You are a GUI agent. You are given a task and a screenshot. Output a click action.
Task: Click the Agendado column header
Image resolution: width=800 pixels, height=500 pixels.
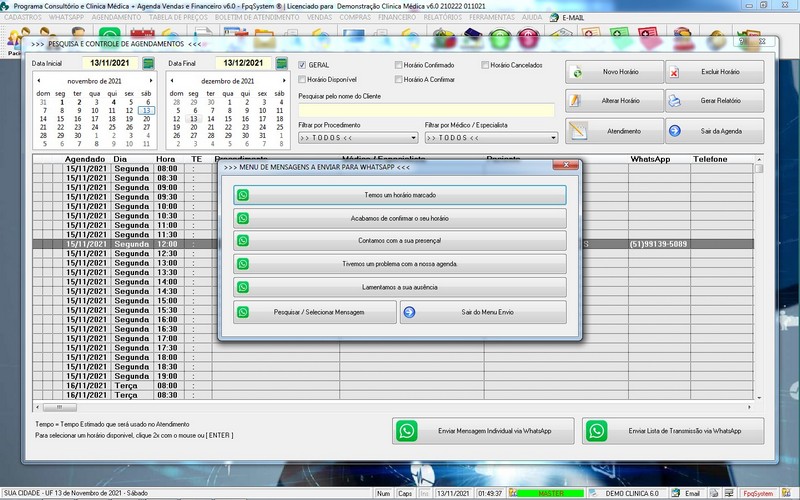(x=85, y=159)
